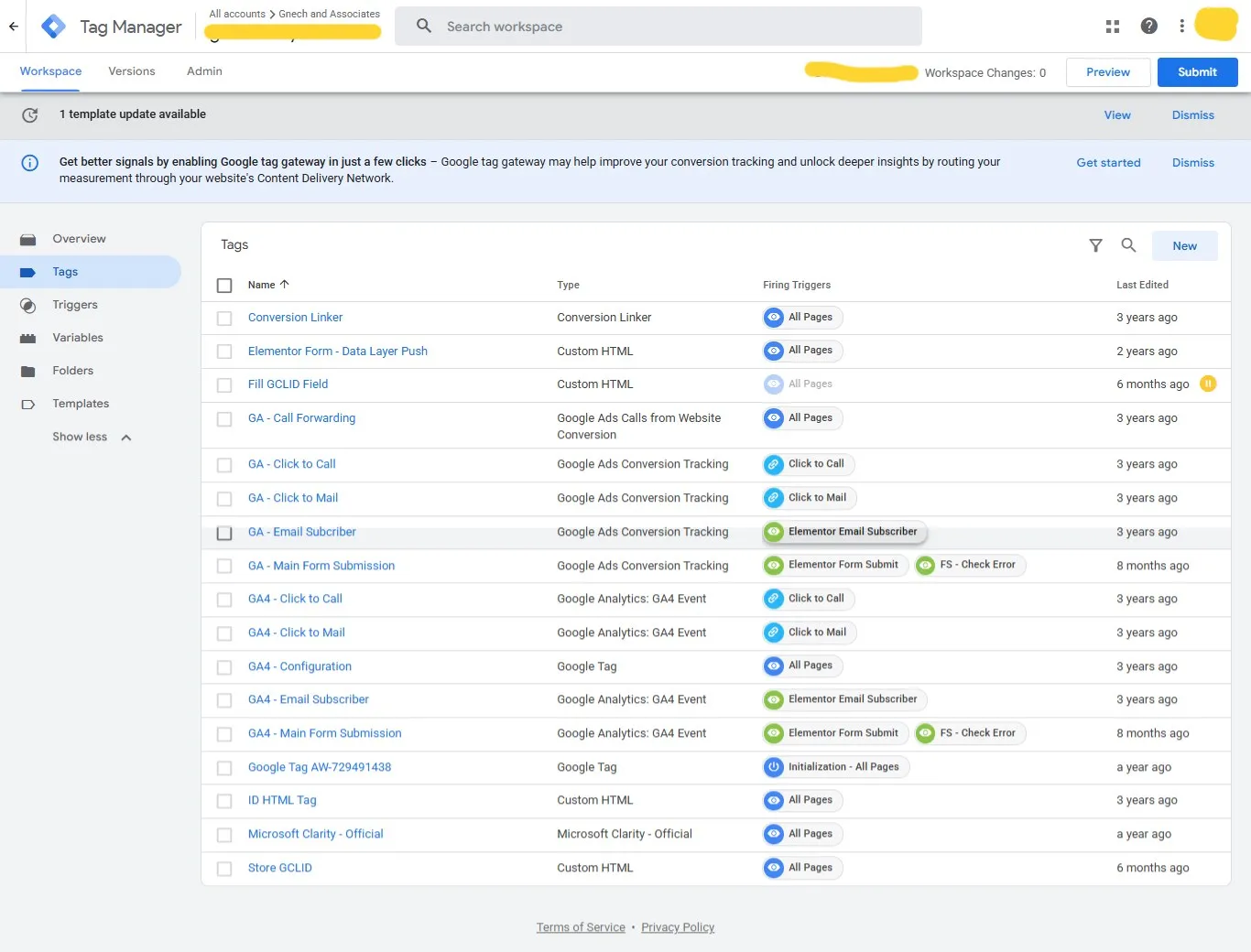1251x952 pixels.
Task: Click the back arrow beside Tag Manager logo
Action: click(13, 27)
